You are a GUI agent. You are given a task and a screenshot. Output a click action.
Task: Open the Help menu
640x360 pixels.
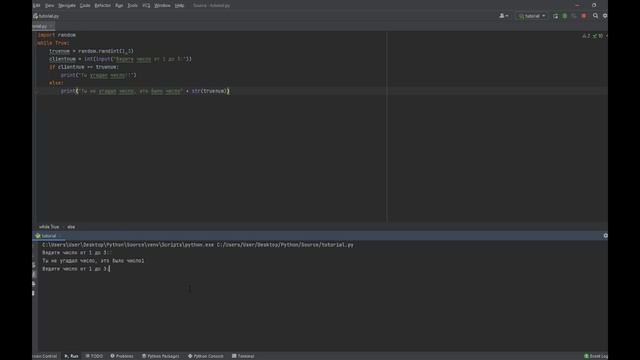point(179,5)
